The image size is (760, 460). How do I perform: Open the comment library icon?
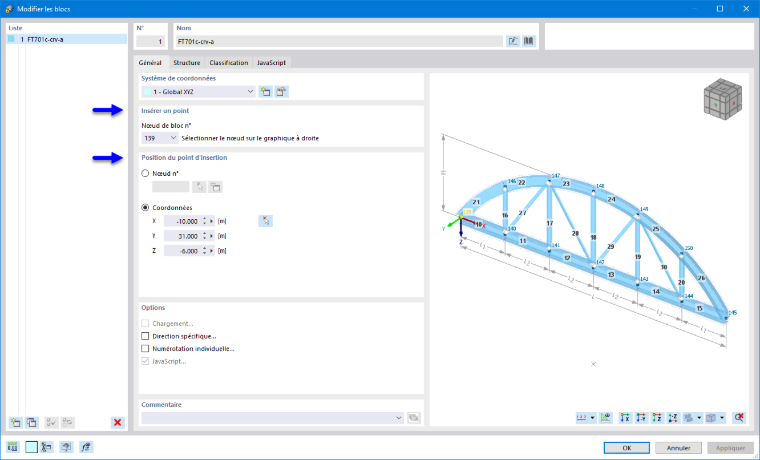click(413, 418)
